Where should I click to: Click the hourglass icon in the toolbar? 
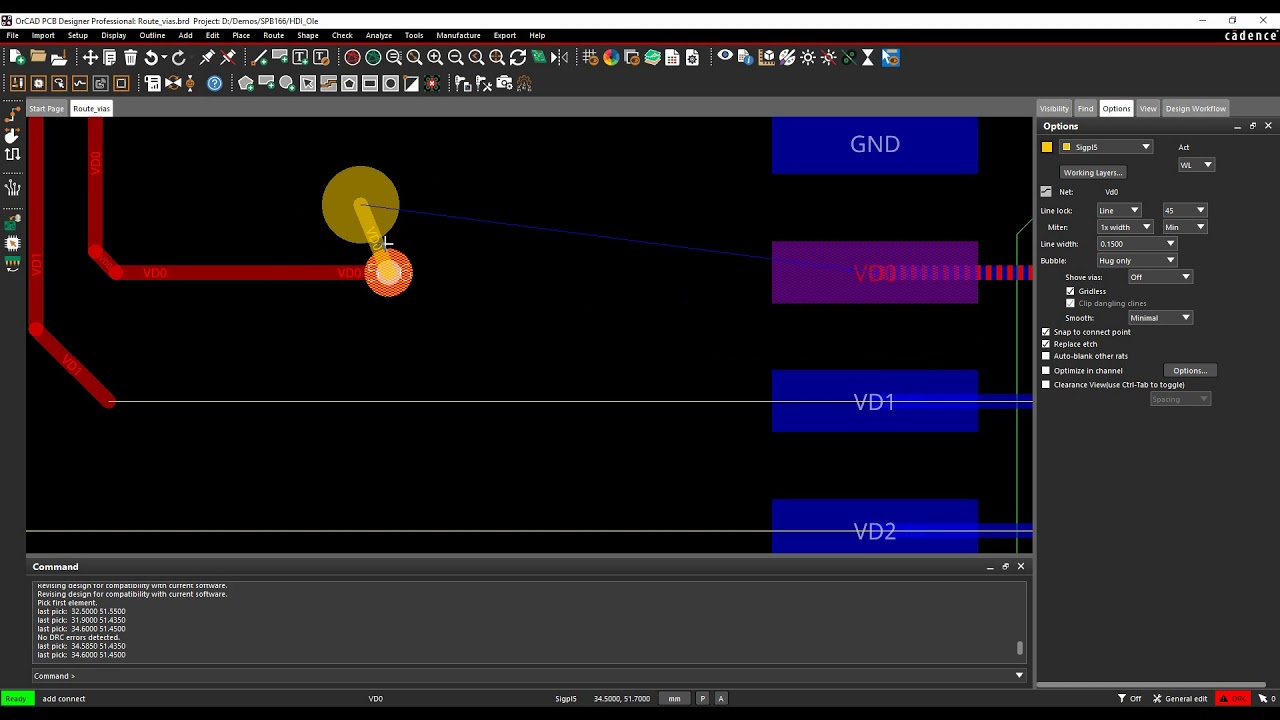click(x=868, y=58)
